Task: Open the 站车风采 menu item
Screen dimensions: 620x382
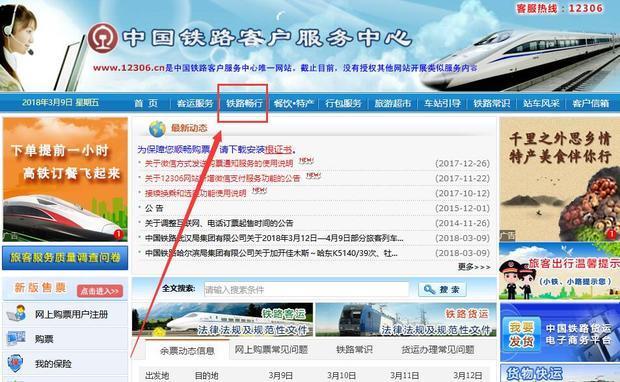Action: [x=541, y=104]
